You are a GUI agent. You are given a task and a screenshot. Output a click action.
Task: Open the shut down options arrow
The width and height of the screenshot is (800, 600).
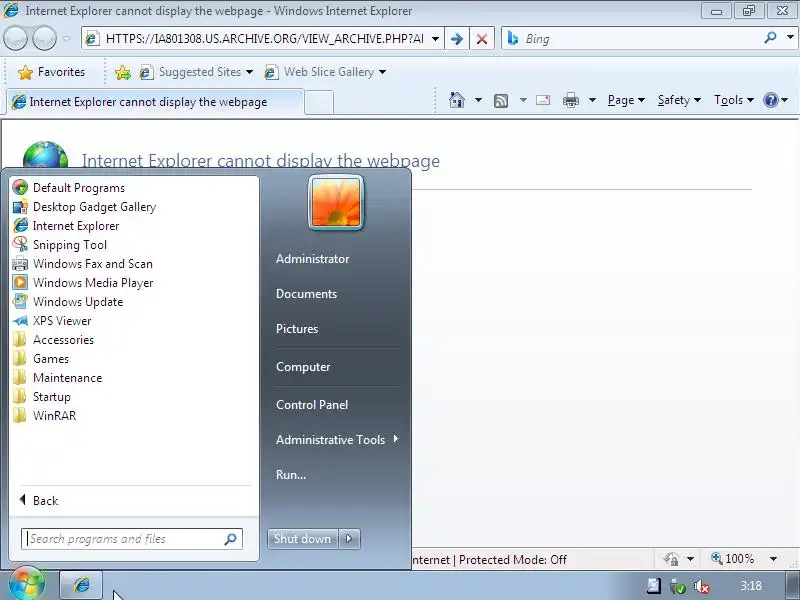point(349,539)
